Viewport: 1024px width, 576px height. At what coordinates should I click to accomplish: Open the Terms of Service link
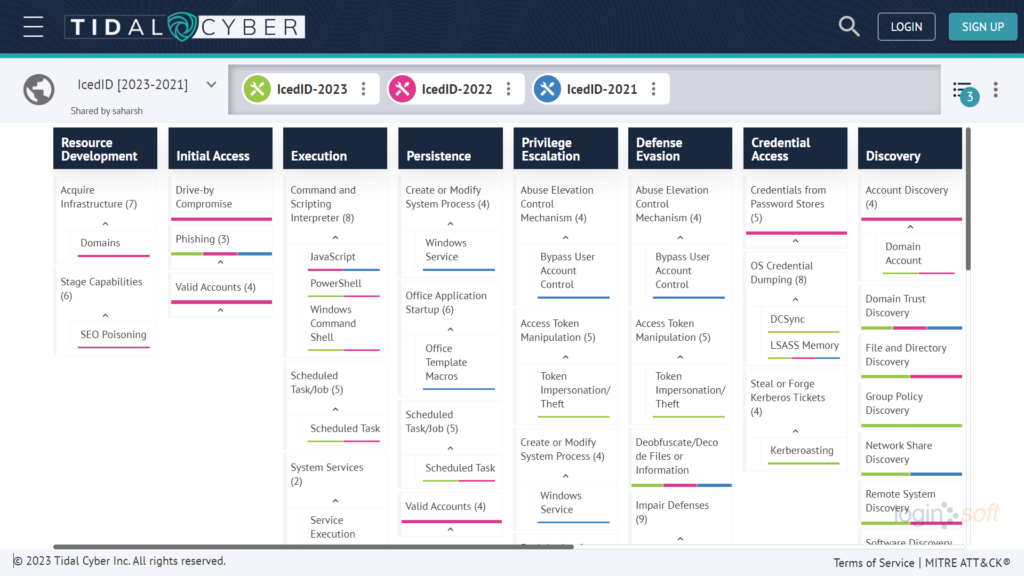(x=874, y=563)
